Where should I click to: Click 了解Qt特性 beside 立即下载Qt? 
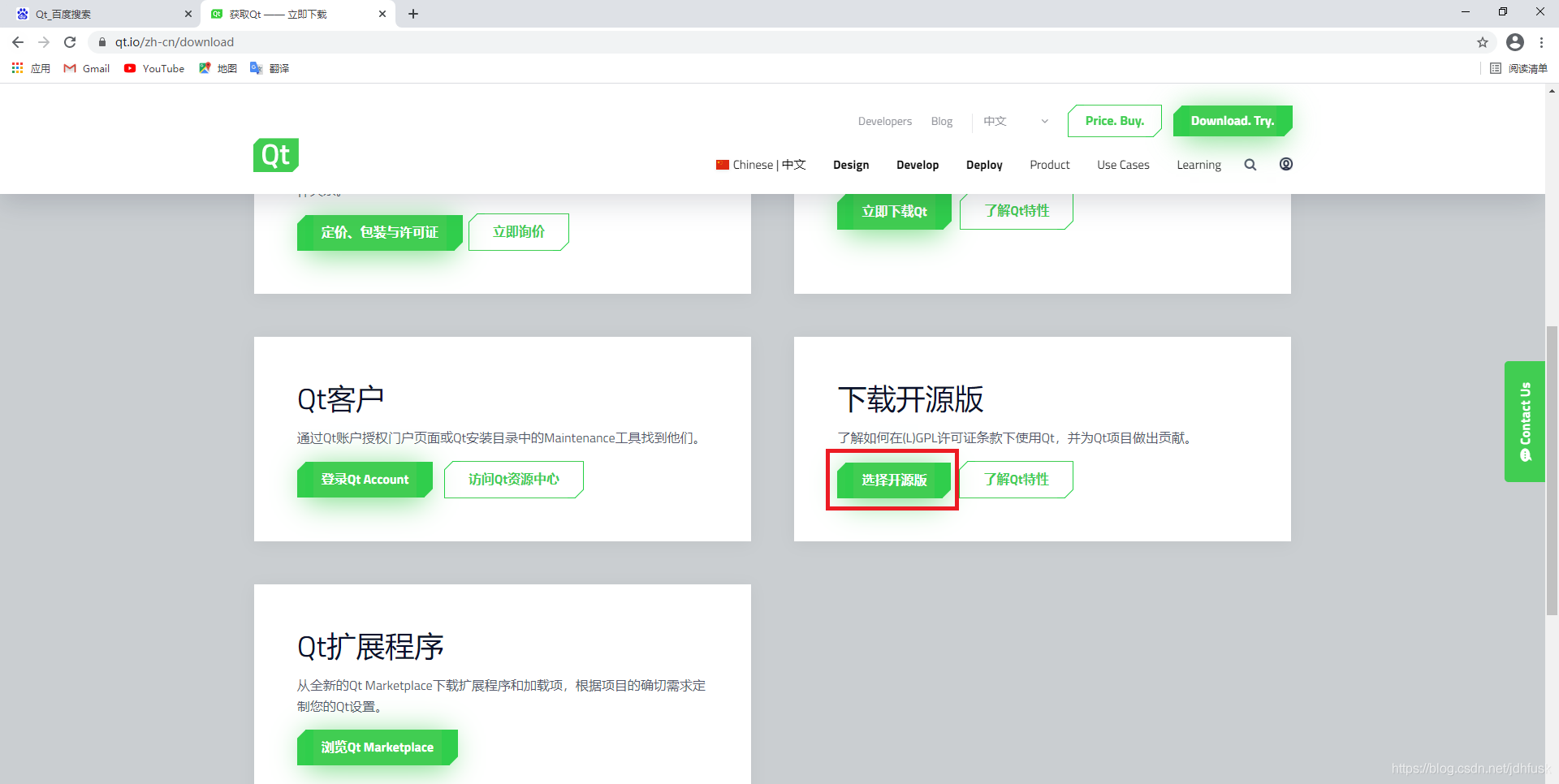pos(1017,211)
